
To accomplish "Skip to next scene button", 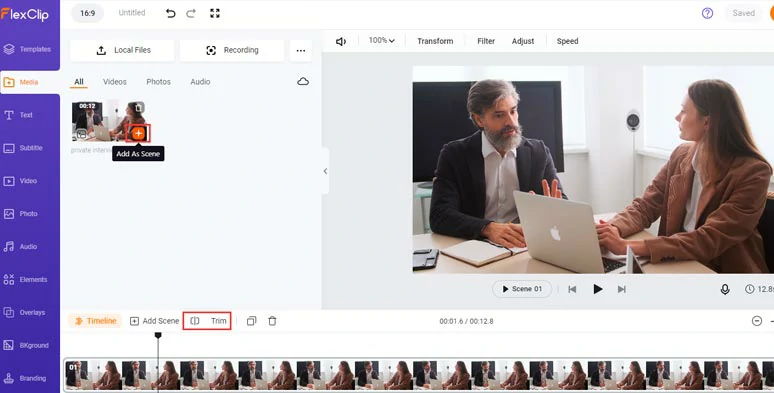I will click(x=622, y=289).
